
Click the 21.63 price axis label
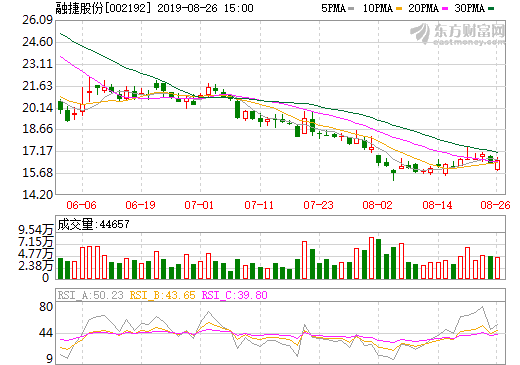[x=37, y=86]
